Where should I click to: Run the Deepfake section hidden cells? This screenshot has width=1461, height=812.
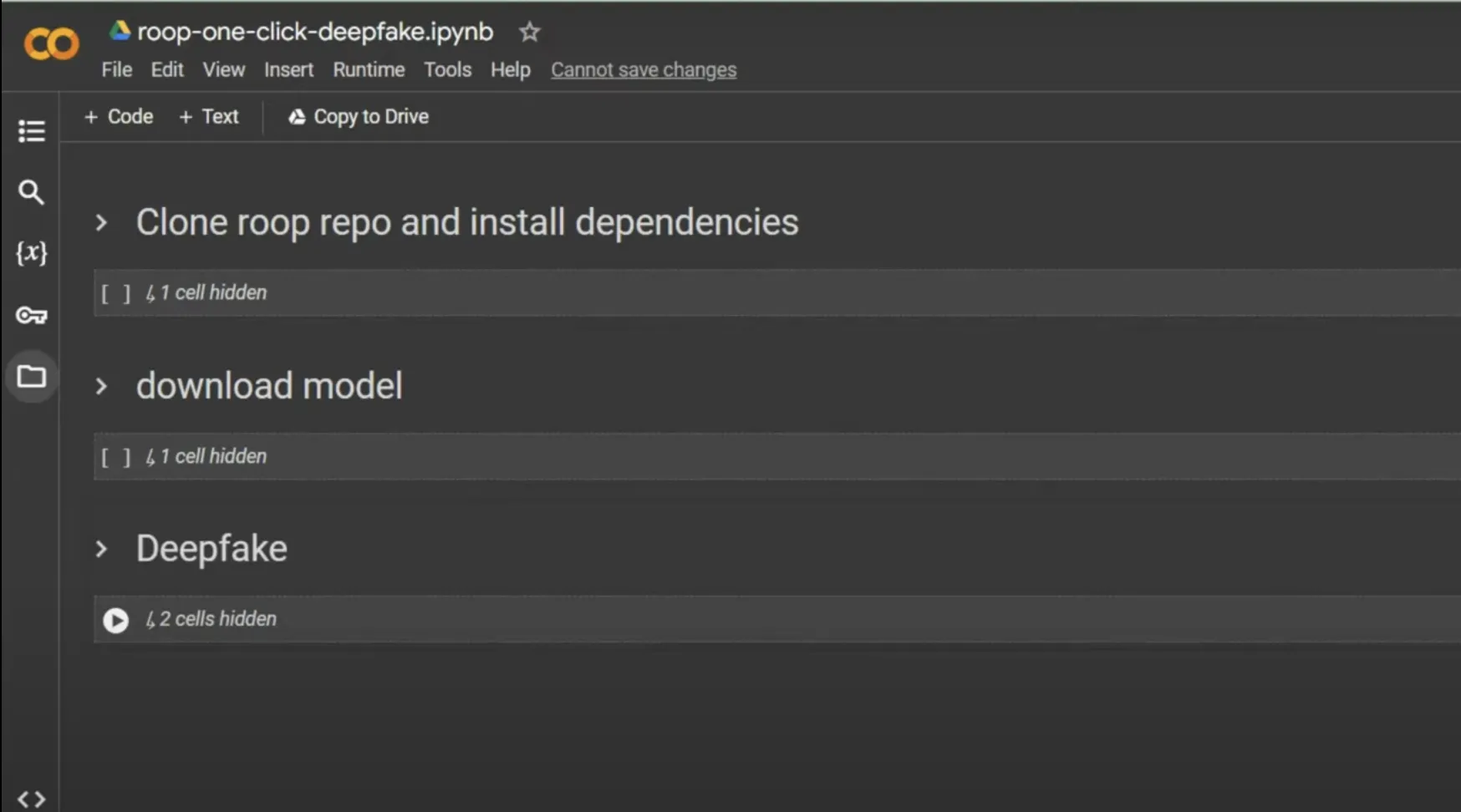coord(115,620)
